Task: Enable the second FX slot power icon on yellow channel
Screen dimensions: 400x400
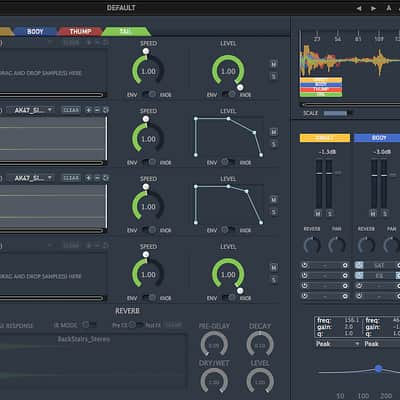Action: click(304, 275)
